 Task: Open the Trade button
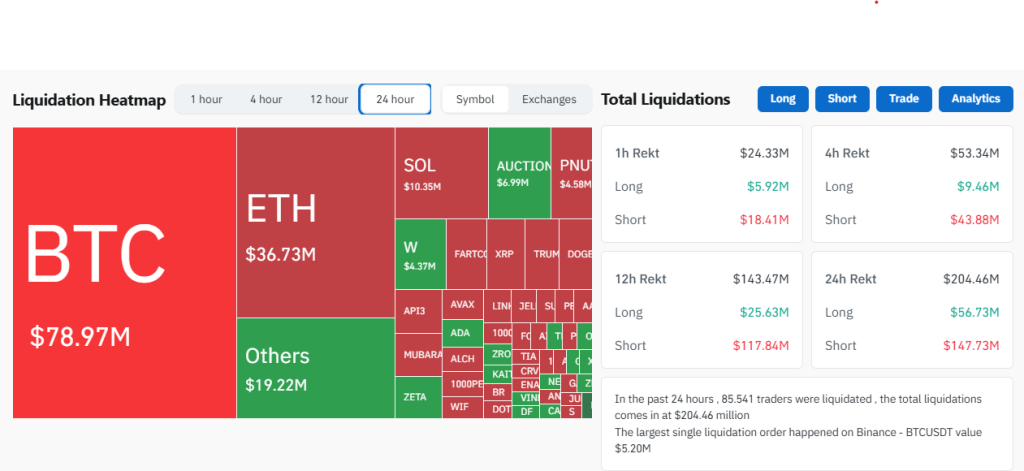(904, 99)
